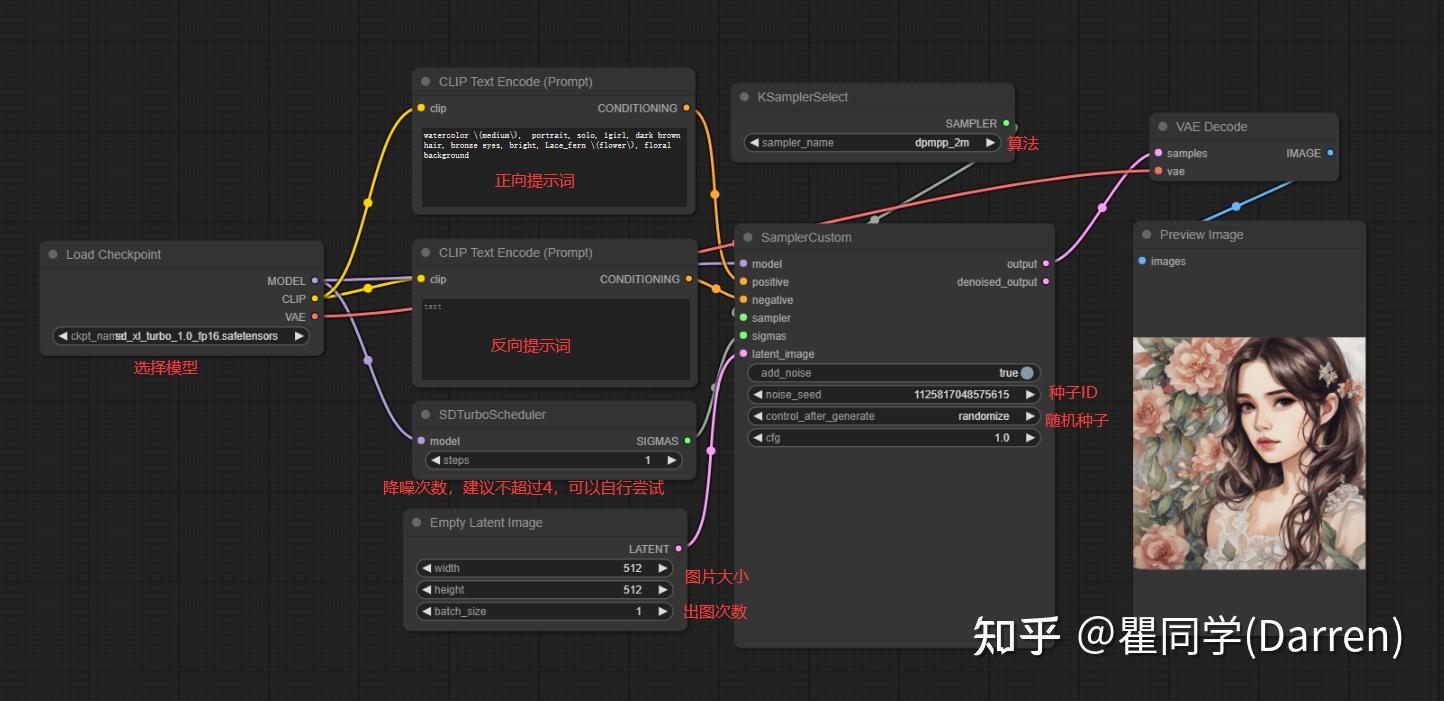Screen dimensions: 1444x701
Task: Click the generated watercolor girl preview image
Action: (x=1249, y=453)
